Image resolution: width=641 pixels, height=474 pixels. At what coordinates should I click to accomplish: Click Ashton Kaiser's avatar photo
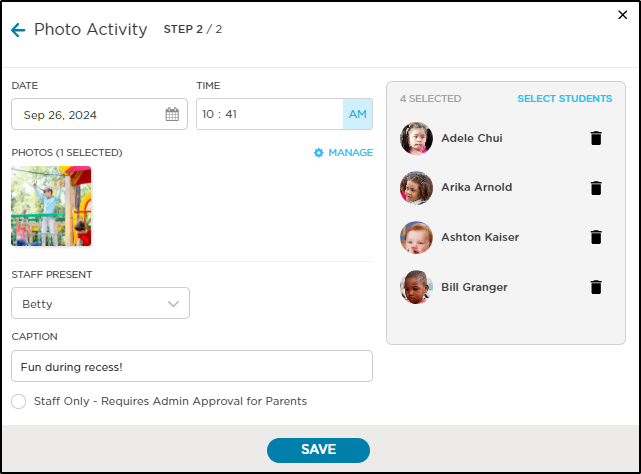(x=416, y=237)
